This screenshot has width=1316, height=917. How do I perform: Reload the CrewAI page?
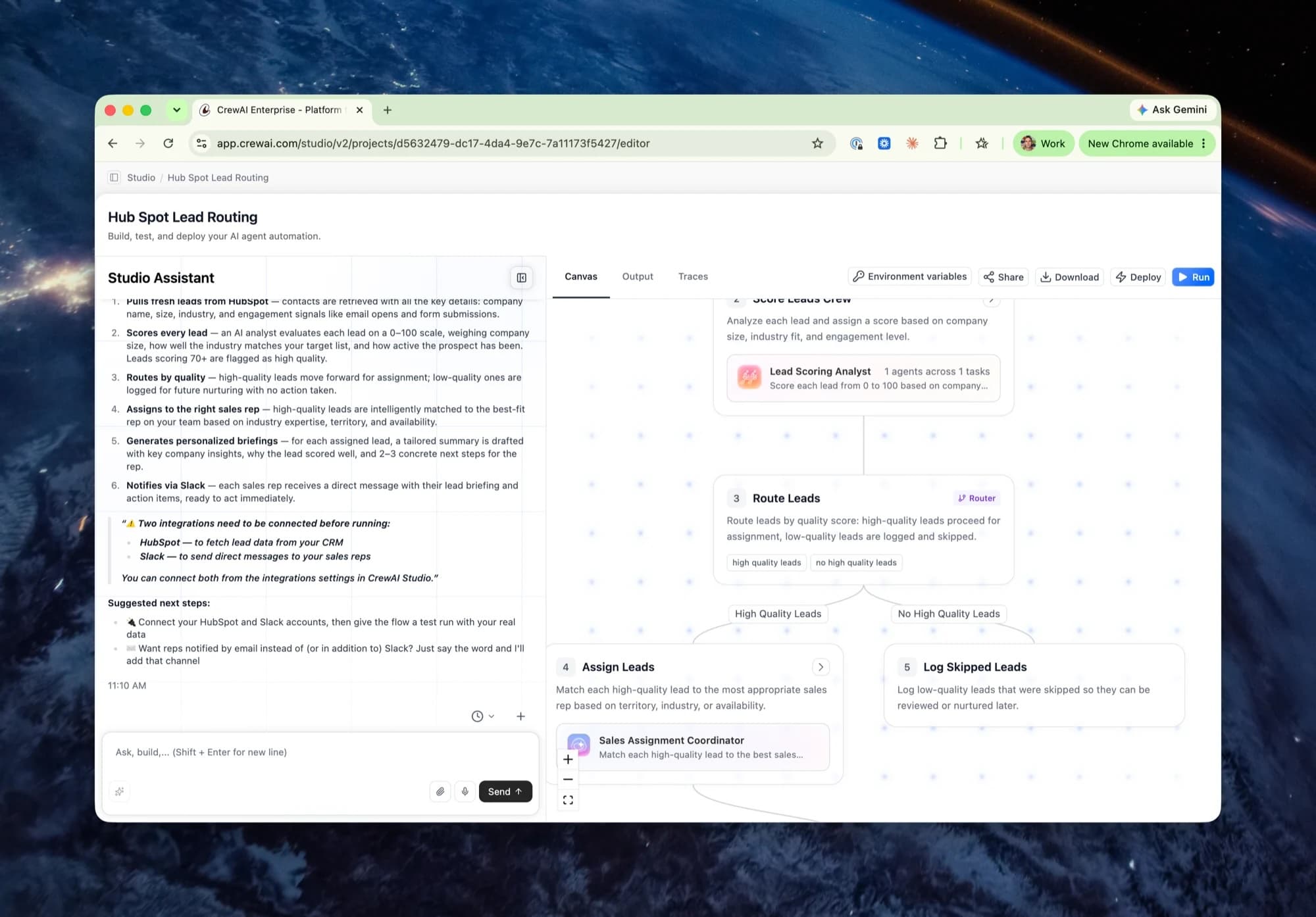click(168, 143)
